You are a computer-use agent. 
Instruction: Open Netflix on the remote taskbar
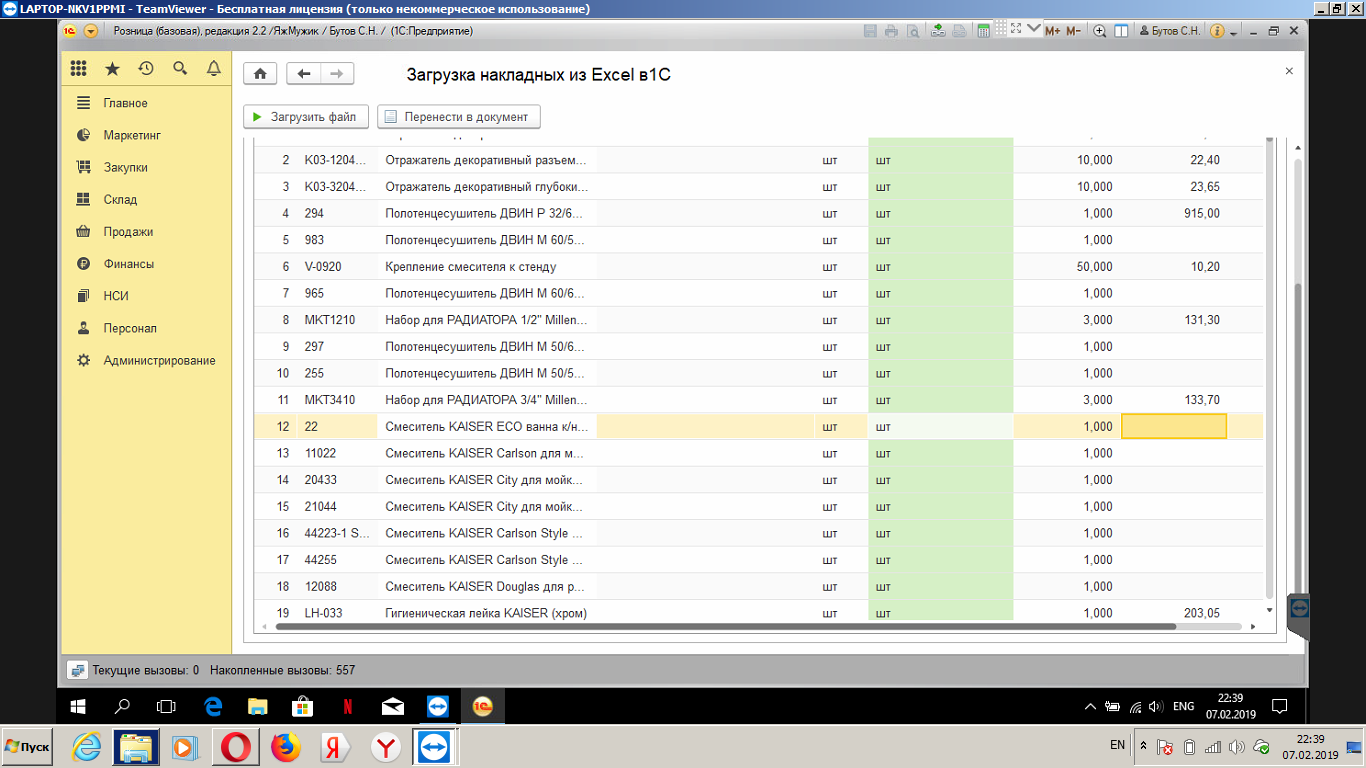347,706
